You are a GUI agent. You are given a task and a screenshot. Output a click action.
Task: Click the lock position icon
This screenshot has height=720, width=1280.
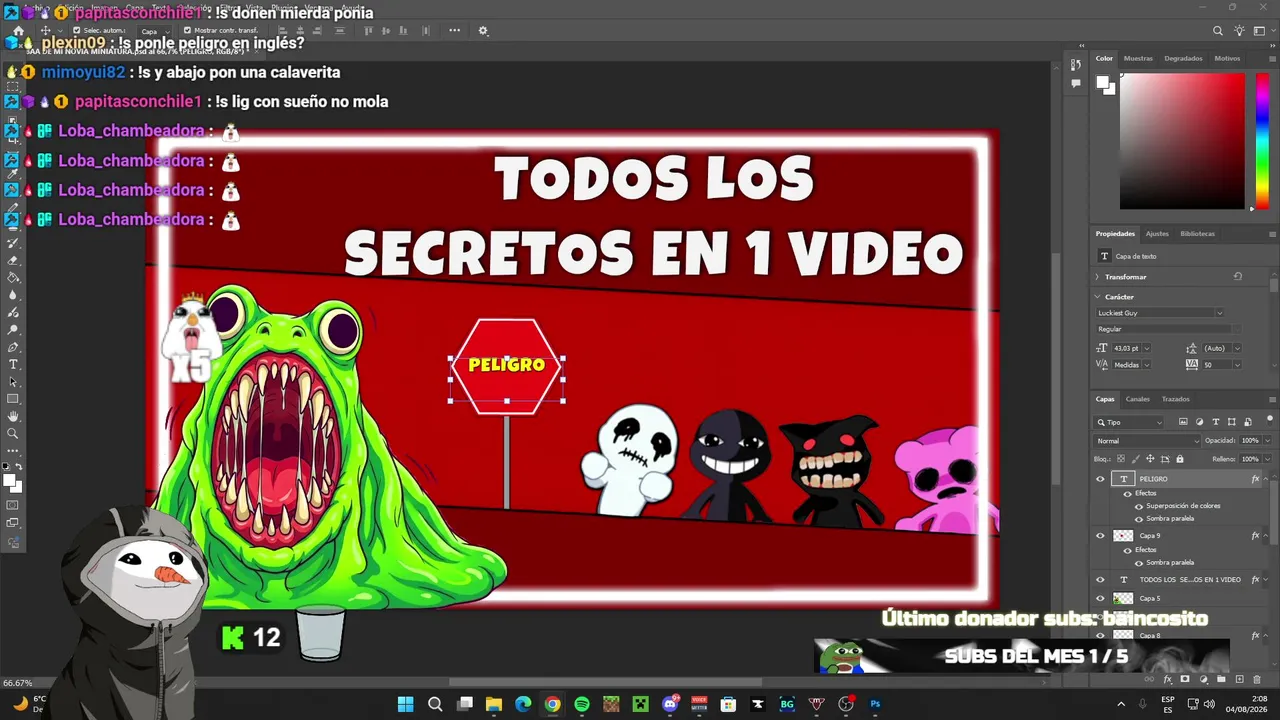[1150, 459]
